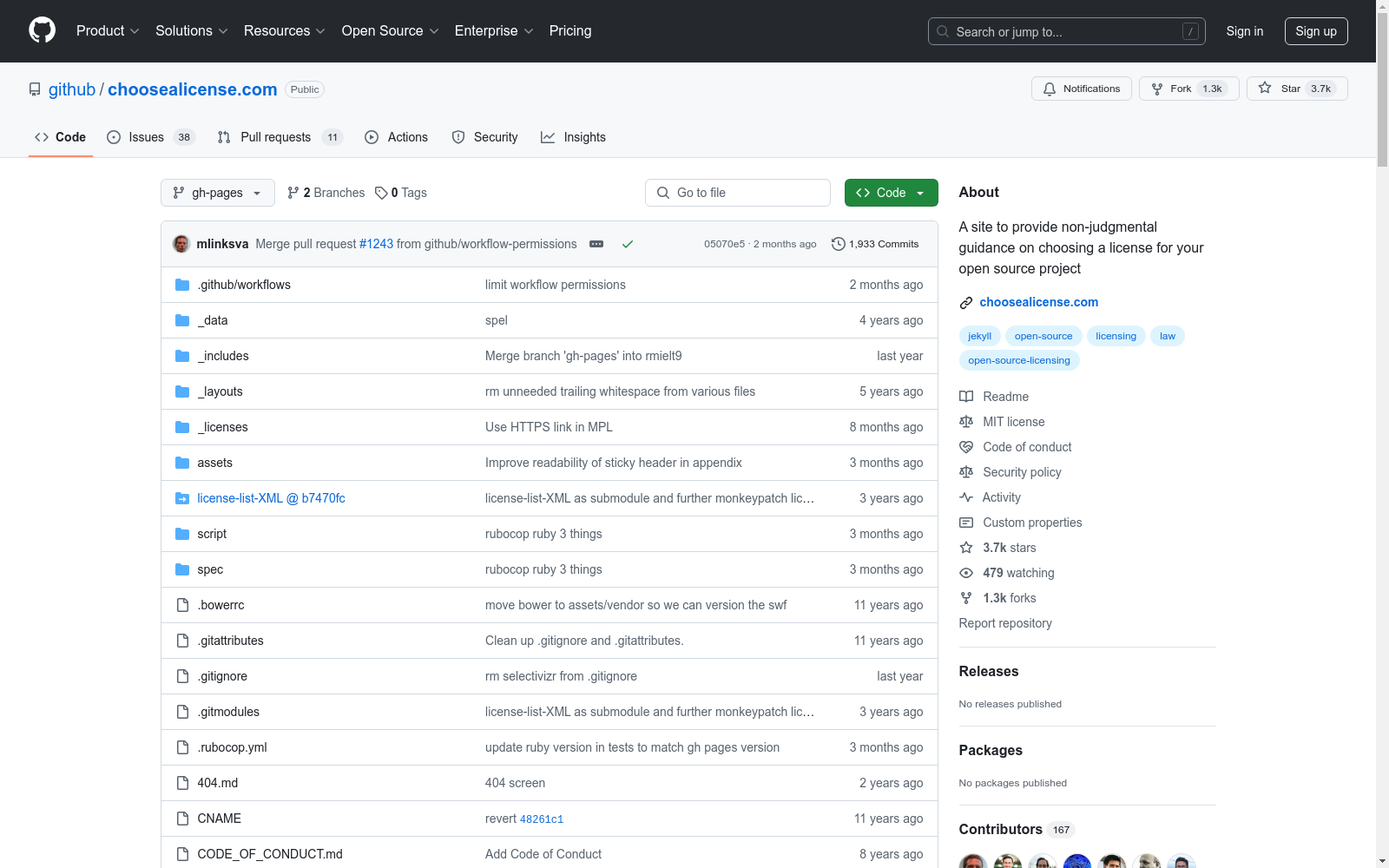Open the 2 Branches link
Screen dimensions: 1389x868
[326, 193]
